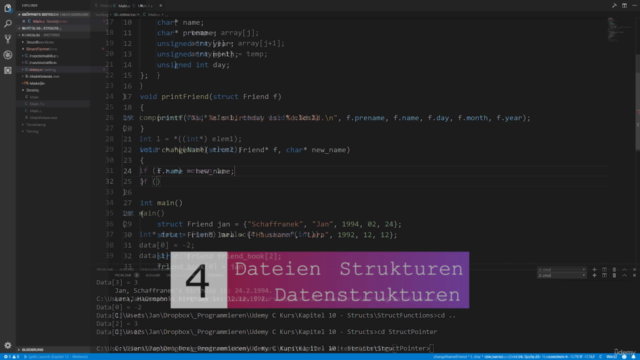Click the line 'int main()' in the editor
Viewport: 640px width, 360px height.
click(x=161, y=203)
